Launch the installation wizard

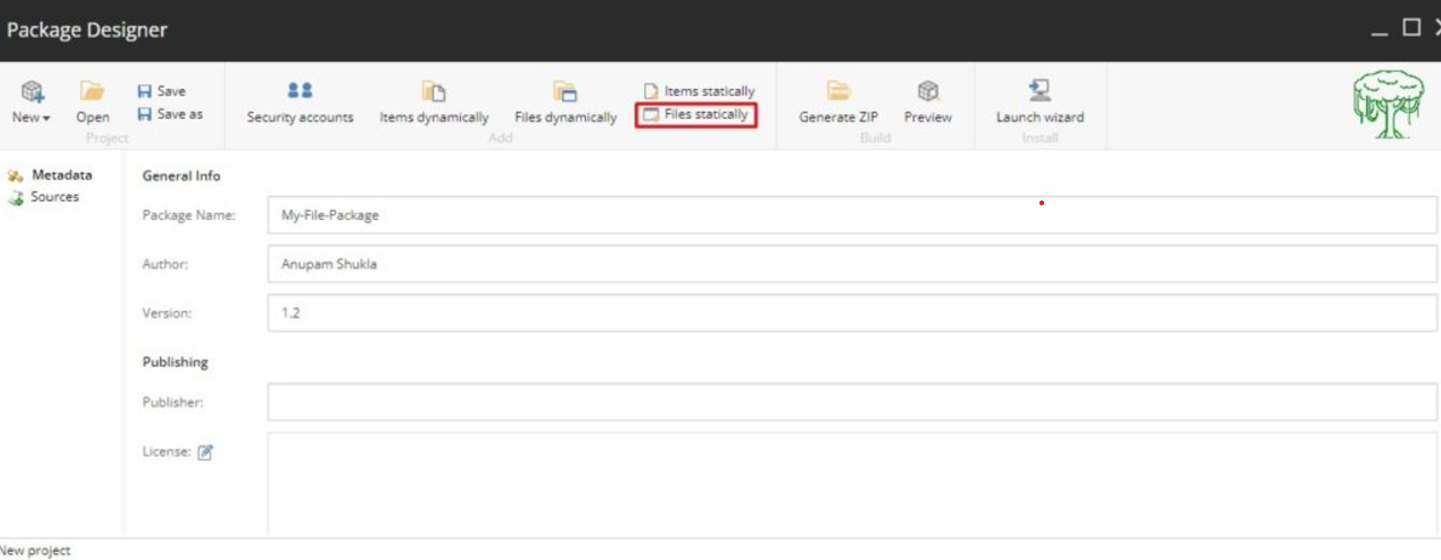1039,102
